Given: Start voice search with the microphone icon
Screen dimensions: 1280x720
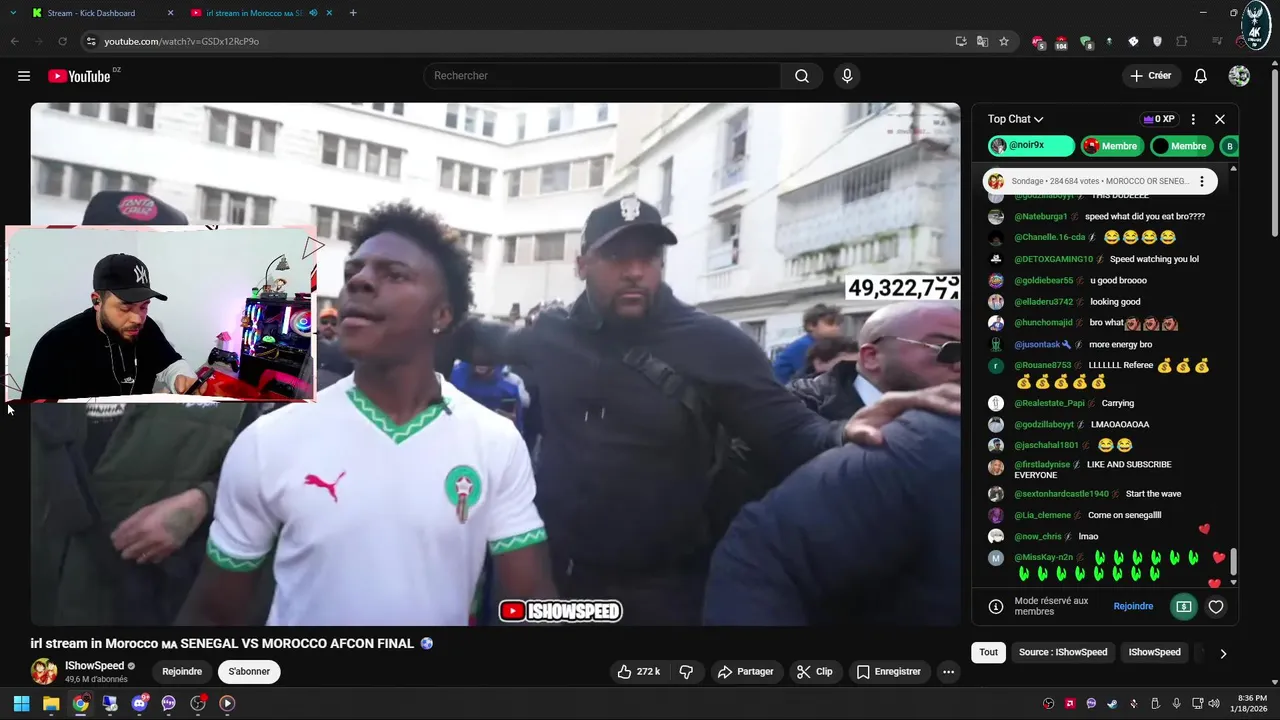Looking at the screenshot, I should [x=847, y=76].
